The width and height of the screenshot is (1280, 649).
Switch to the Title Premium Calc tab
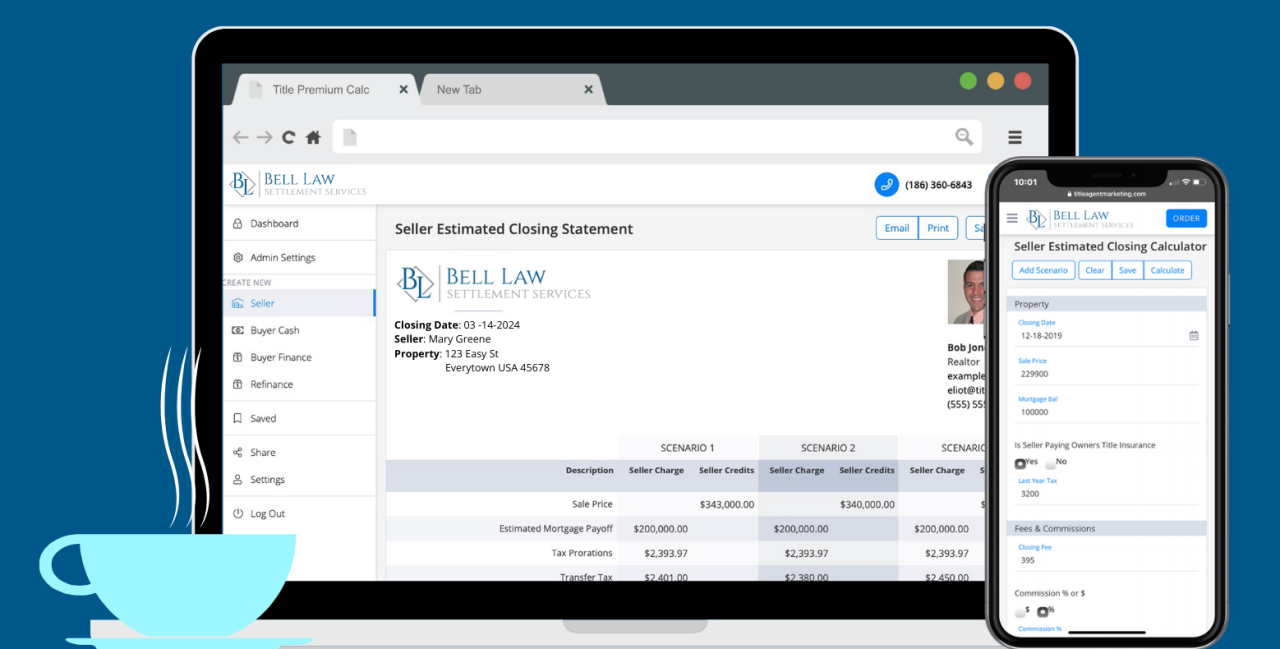click(320, 90)
